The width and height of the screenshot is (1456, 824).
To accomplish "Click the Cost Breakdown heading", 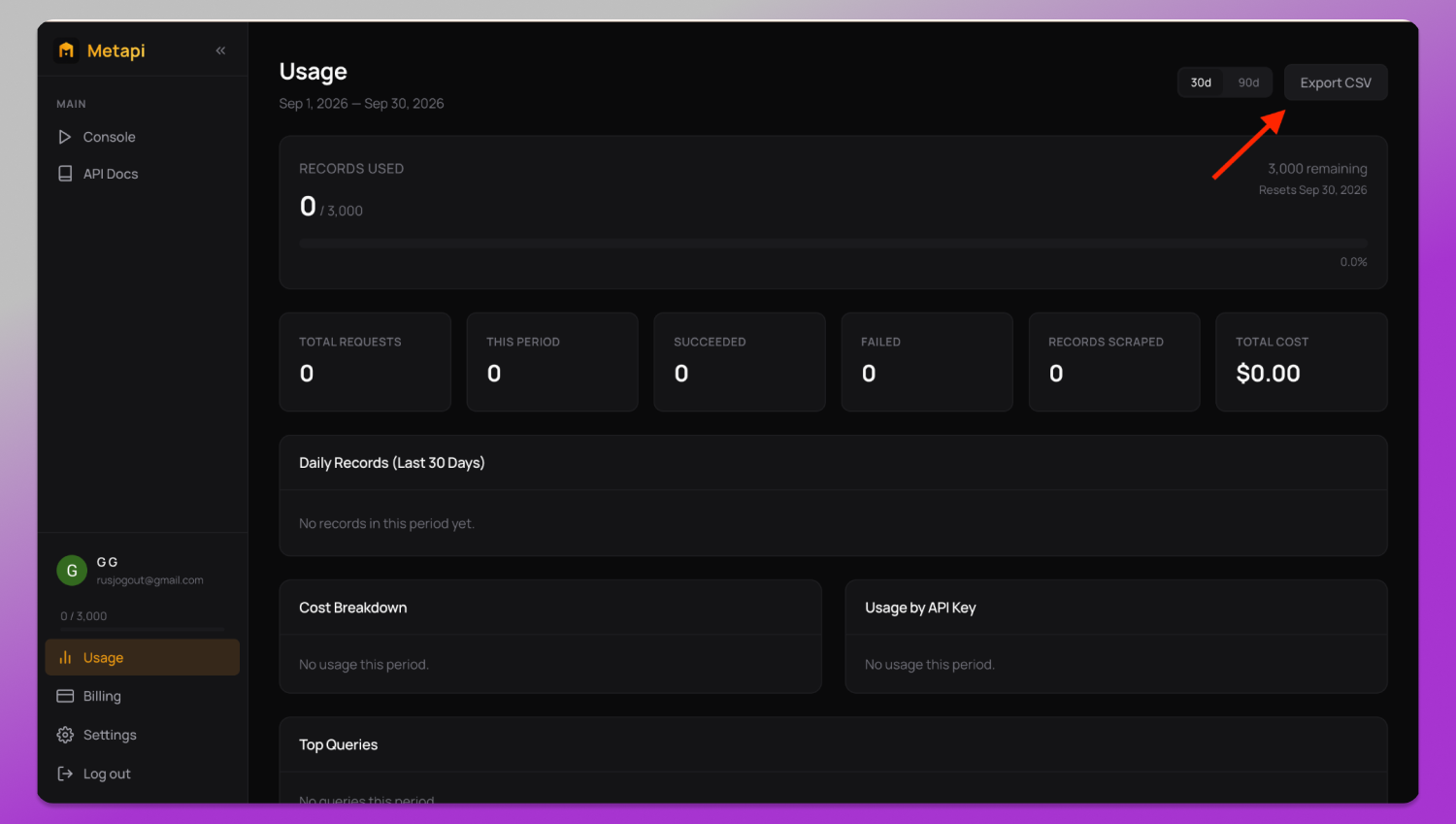I will [353, 608].
